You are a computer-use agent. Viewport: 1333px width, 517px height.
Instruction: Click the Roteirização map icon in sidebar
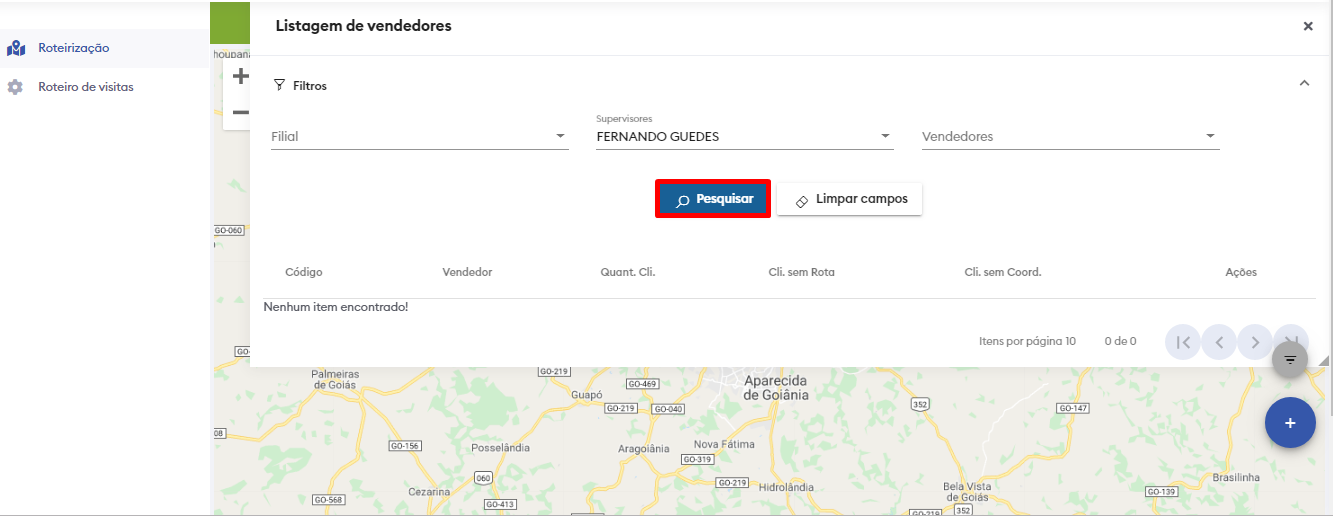(15, 48)
